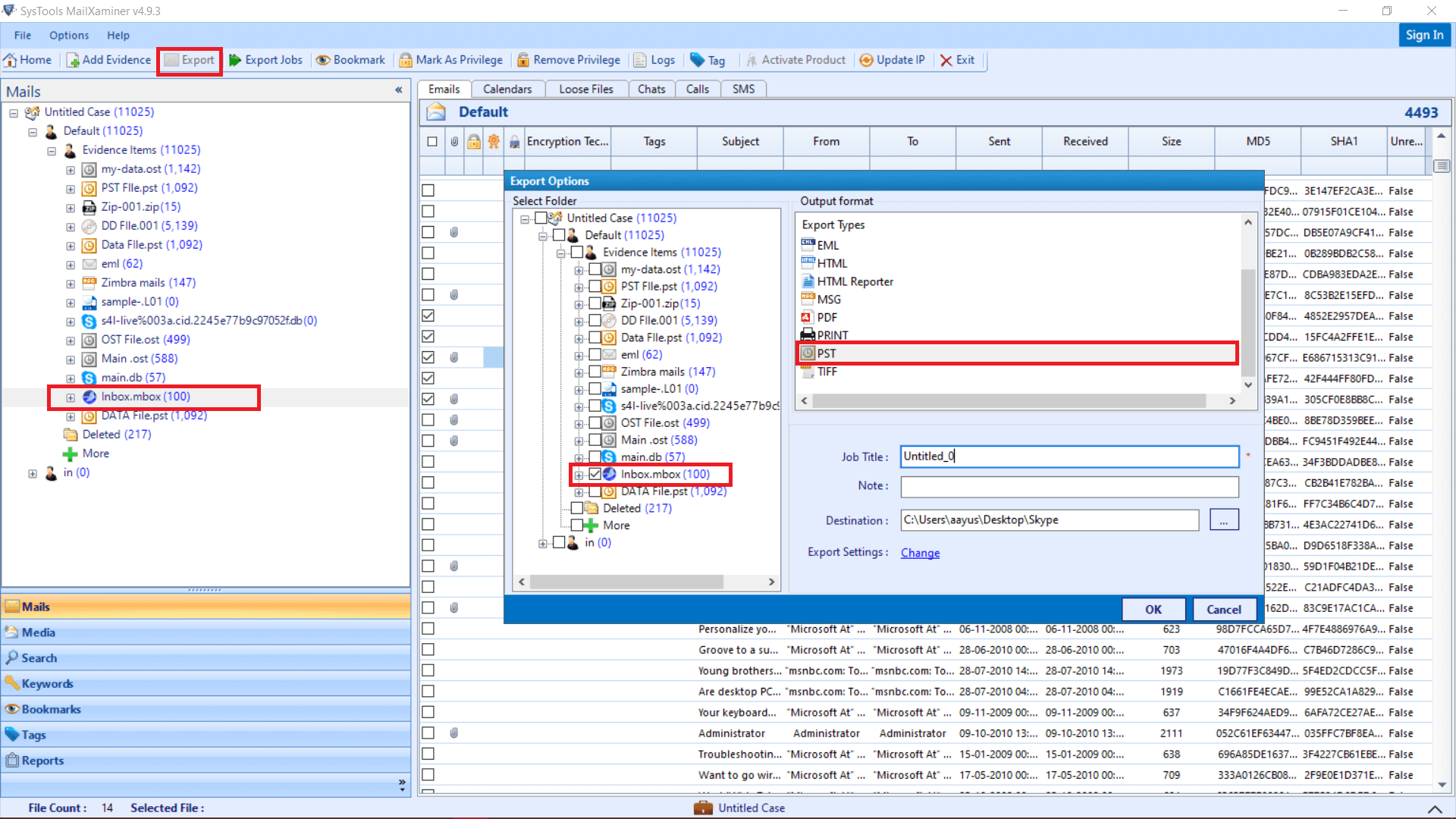
Task: Collapse the Mails panel with chevron
Action: tap(399, 90)
